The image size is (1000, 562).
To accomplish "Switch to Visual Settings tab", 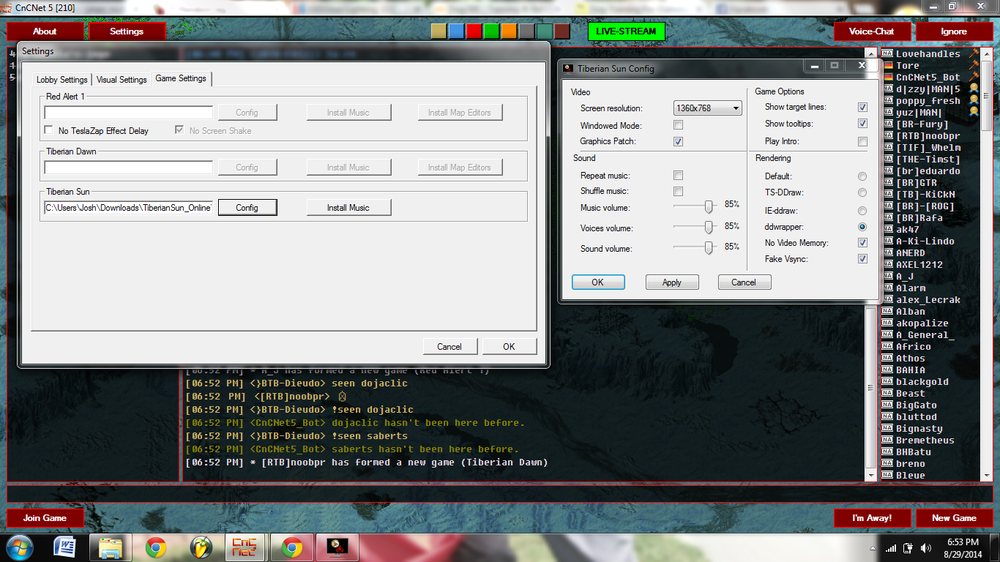I will 121,80.
